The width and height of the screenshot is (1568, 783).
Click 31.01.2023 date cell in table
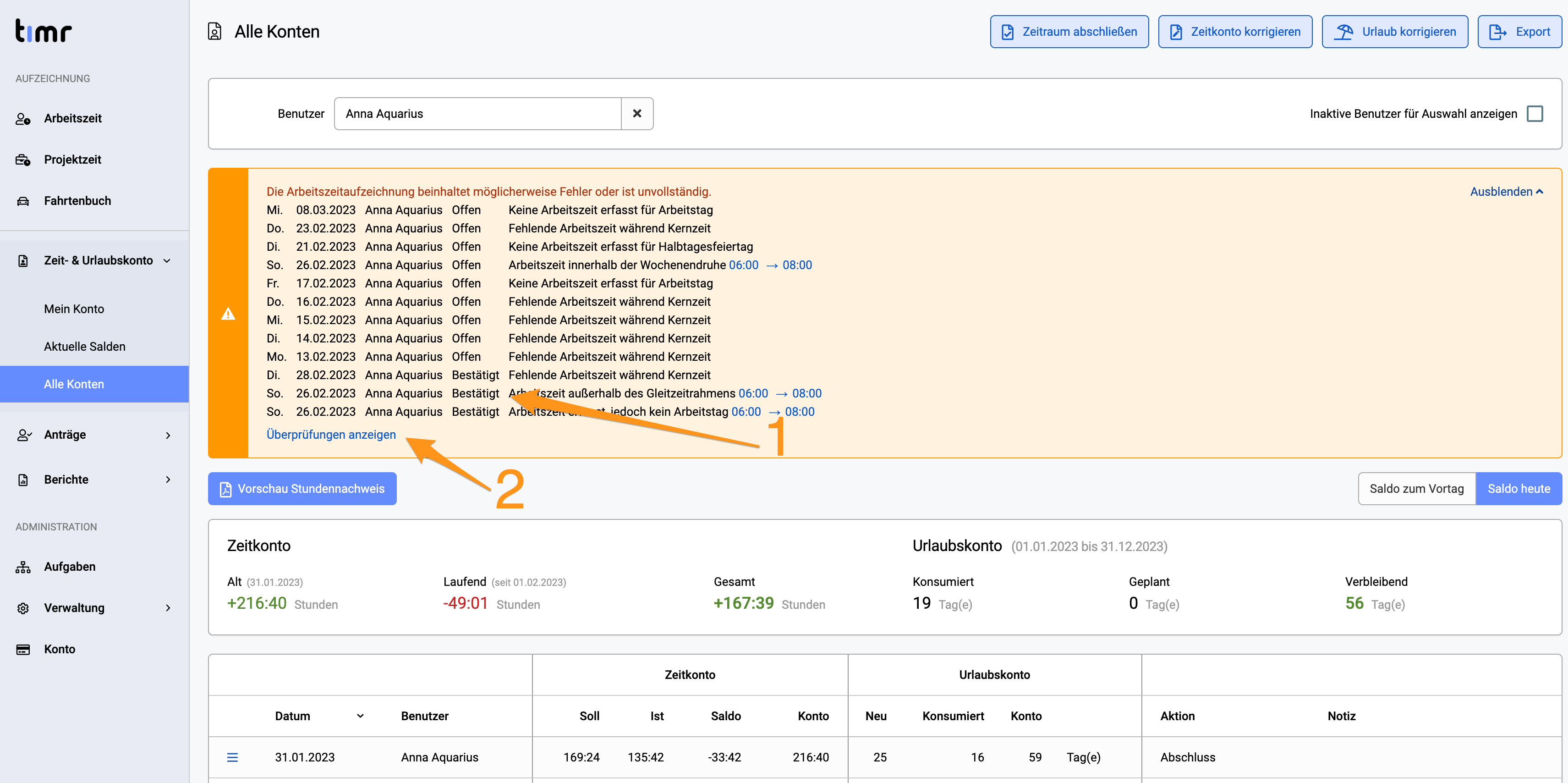tap(305, 757)
